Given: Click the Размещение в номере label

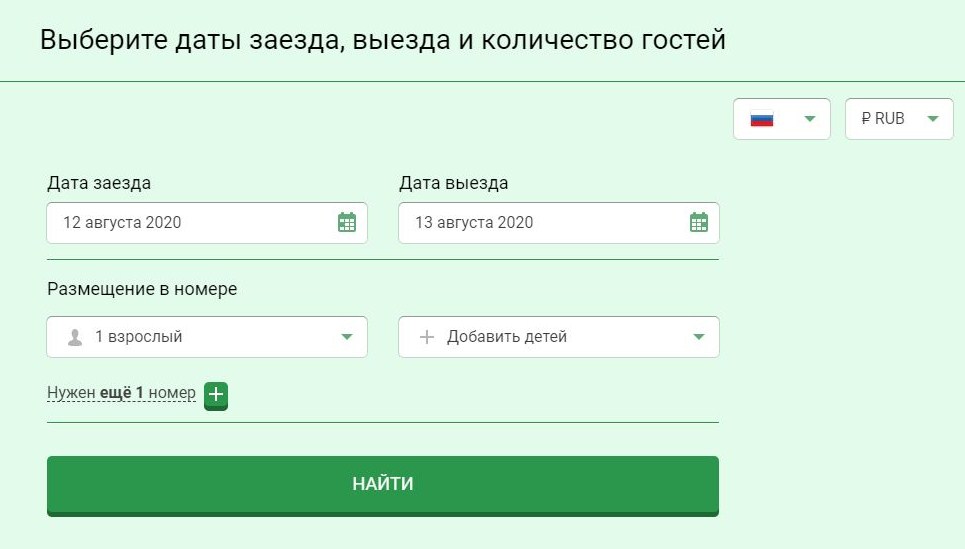Looking at the screenshot, I should (142, 289).
